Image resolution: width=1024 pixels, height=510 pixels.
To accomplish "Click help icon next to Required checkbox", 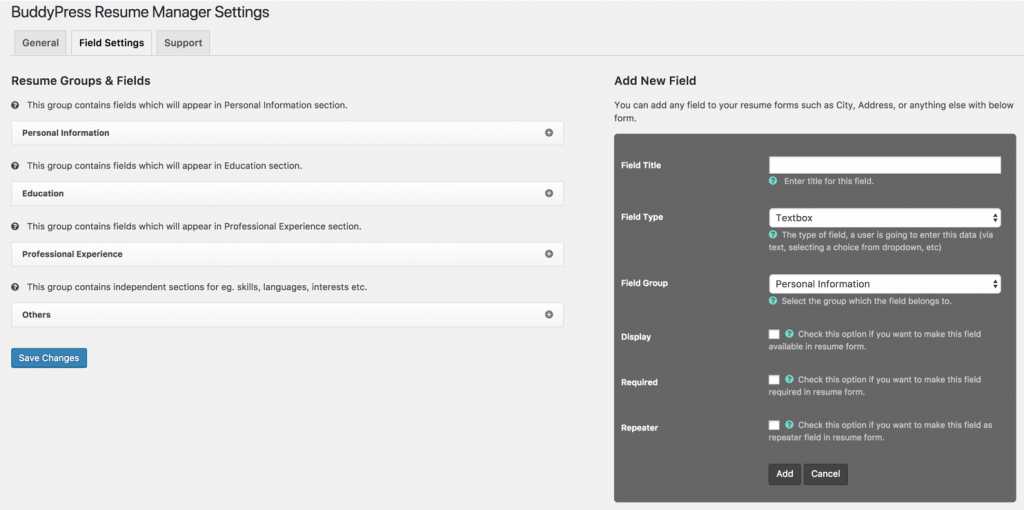I will tap(789, 379).
